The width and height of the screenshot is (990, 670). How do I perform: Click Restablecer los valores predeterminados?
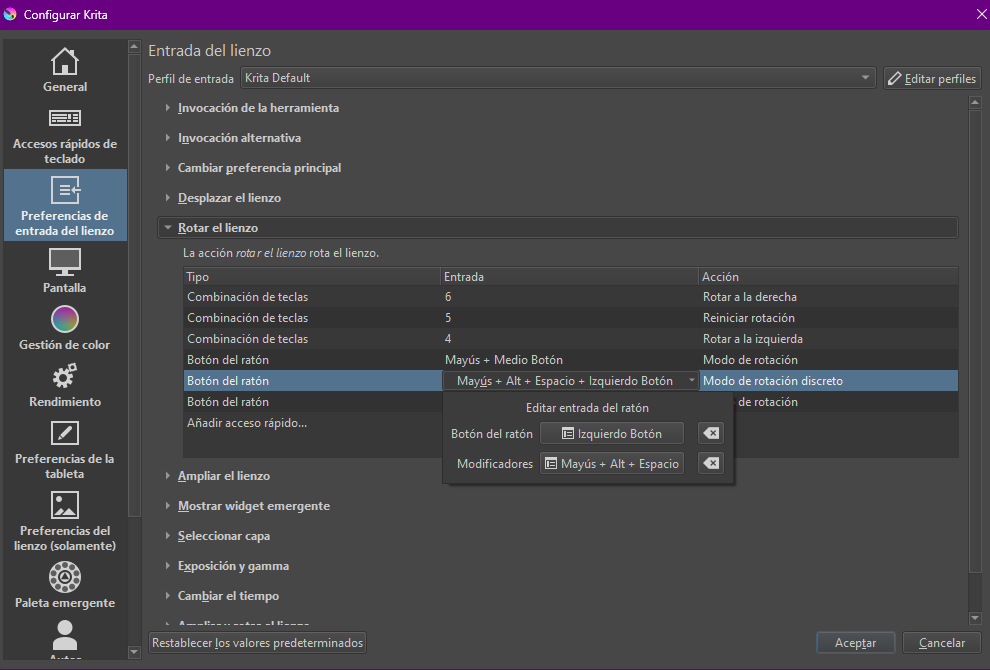257,643
